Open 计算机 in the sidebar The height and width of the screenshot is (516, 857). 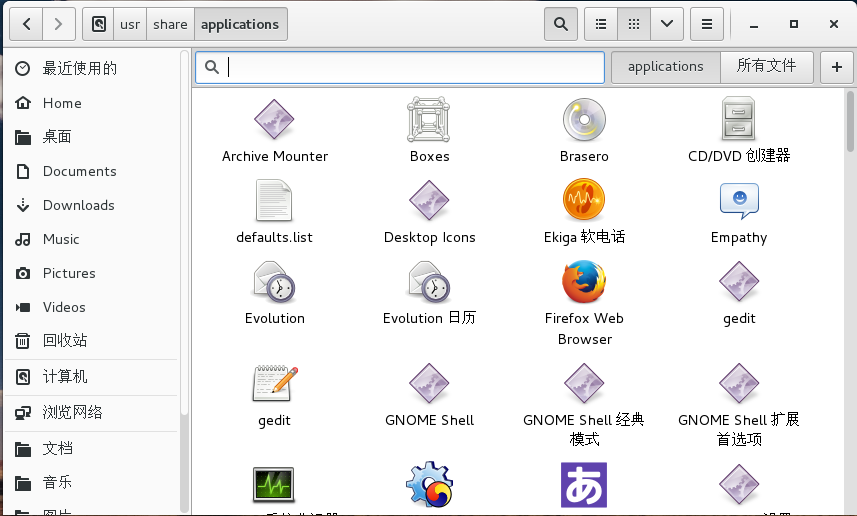(x=91, y=377)
